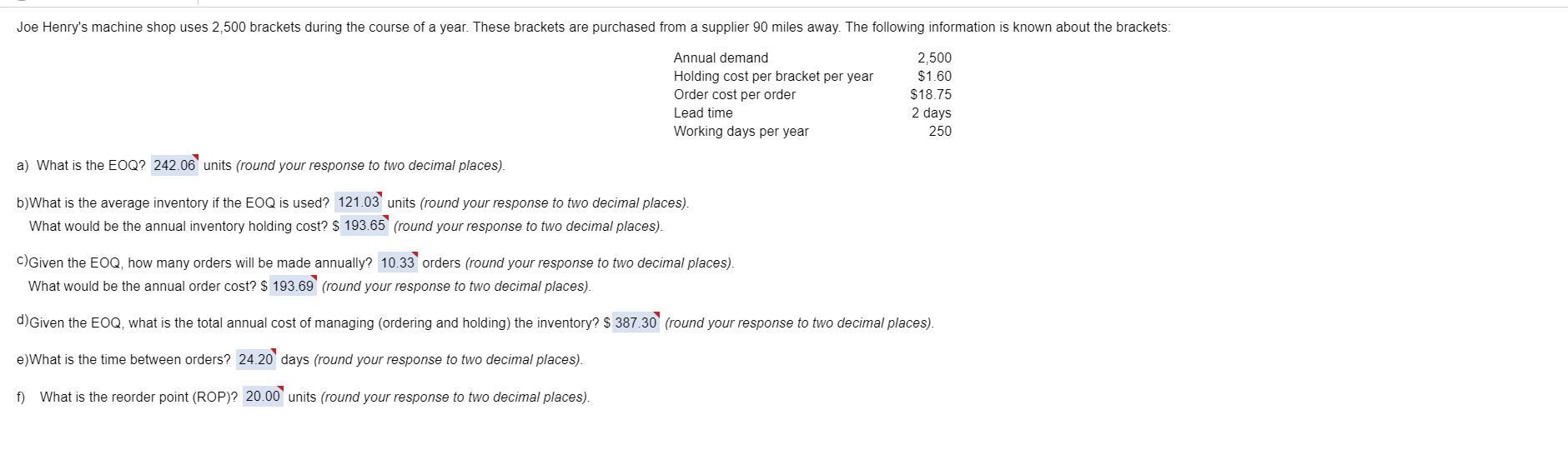Click the order cost value $18.75
Screen dimensions: 1568x465
[x=931, y=95]
